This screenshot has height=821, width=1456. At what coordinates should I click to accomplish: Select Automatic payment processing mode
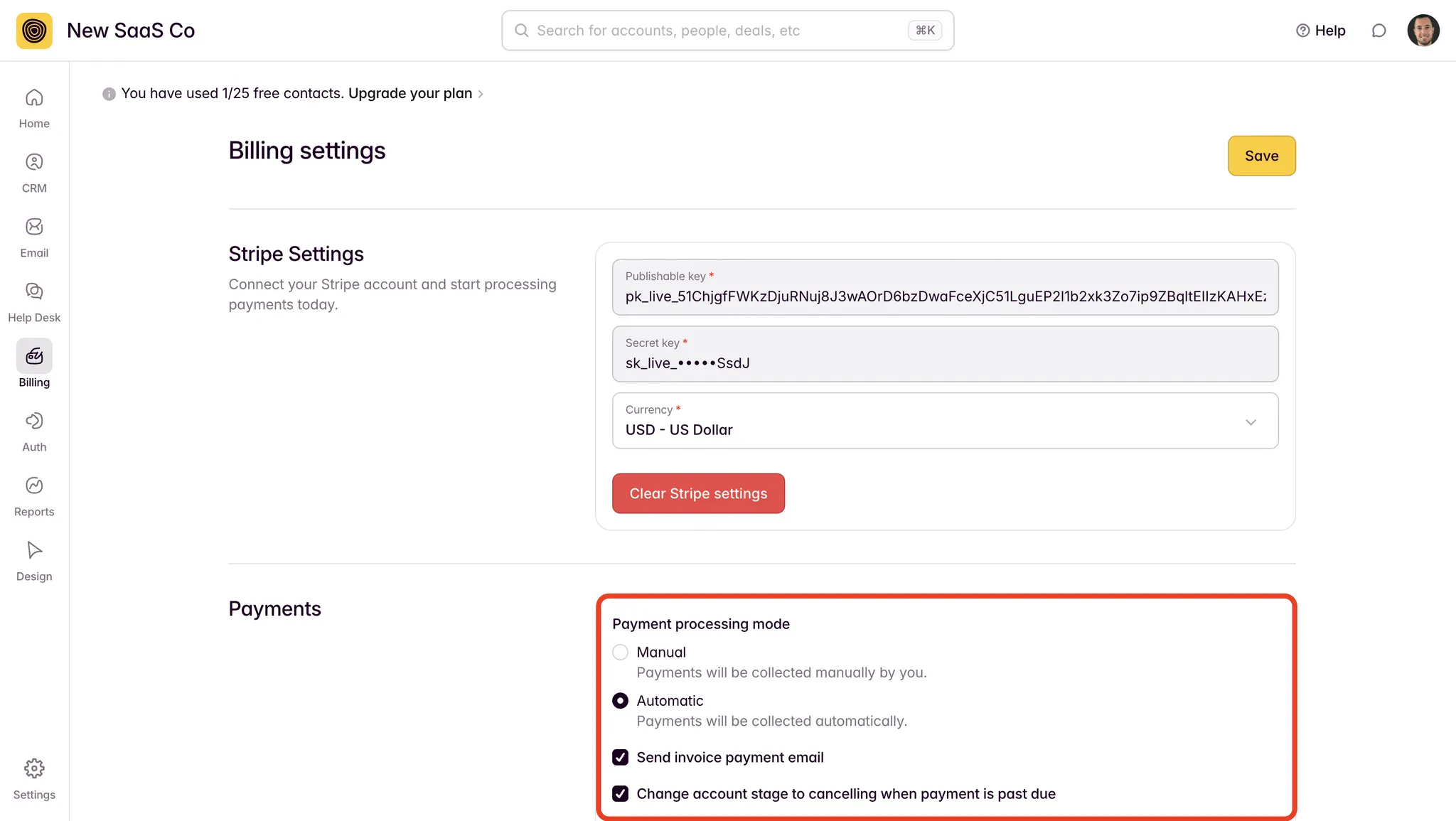tap(620, 701)
